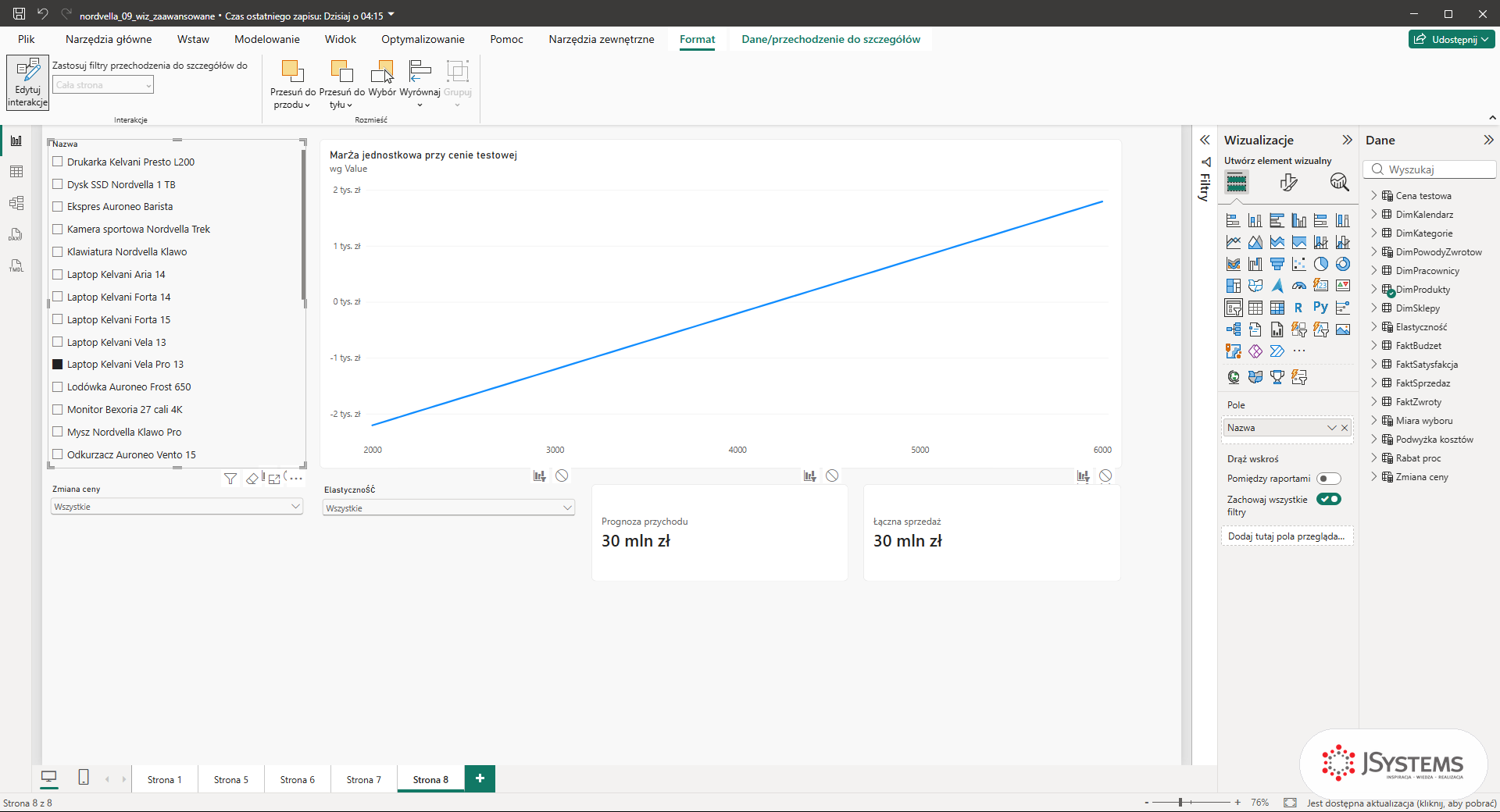
Task: Switch to Model view in left sidebar
Action: pos(16,203)
